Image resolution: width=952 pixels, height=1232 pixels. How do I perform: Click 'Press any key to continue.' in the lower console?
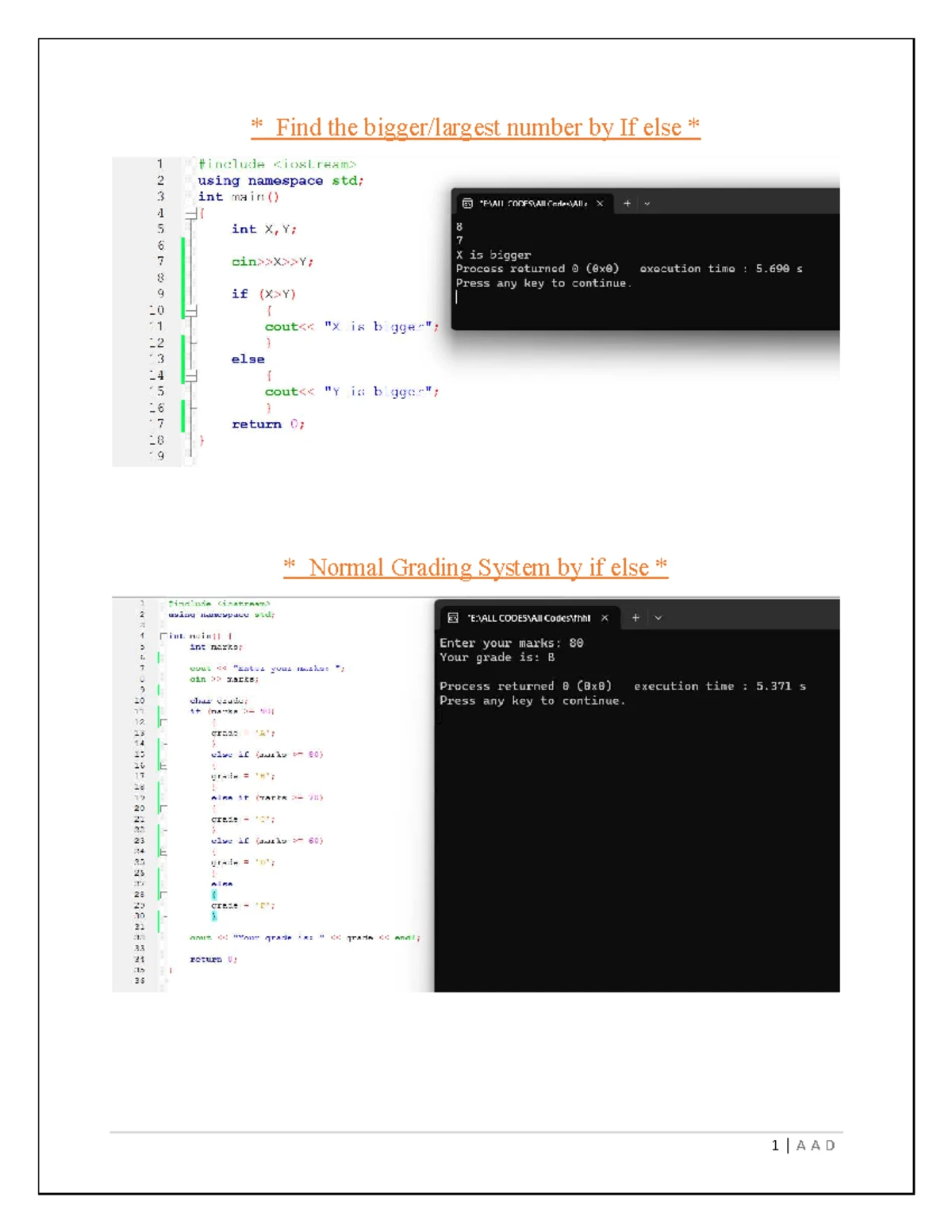(532, 700)
